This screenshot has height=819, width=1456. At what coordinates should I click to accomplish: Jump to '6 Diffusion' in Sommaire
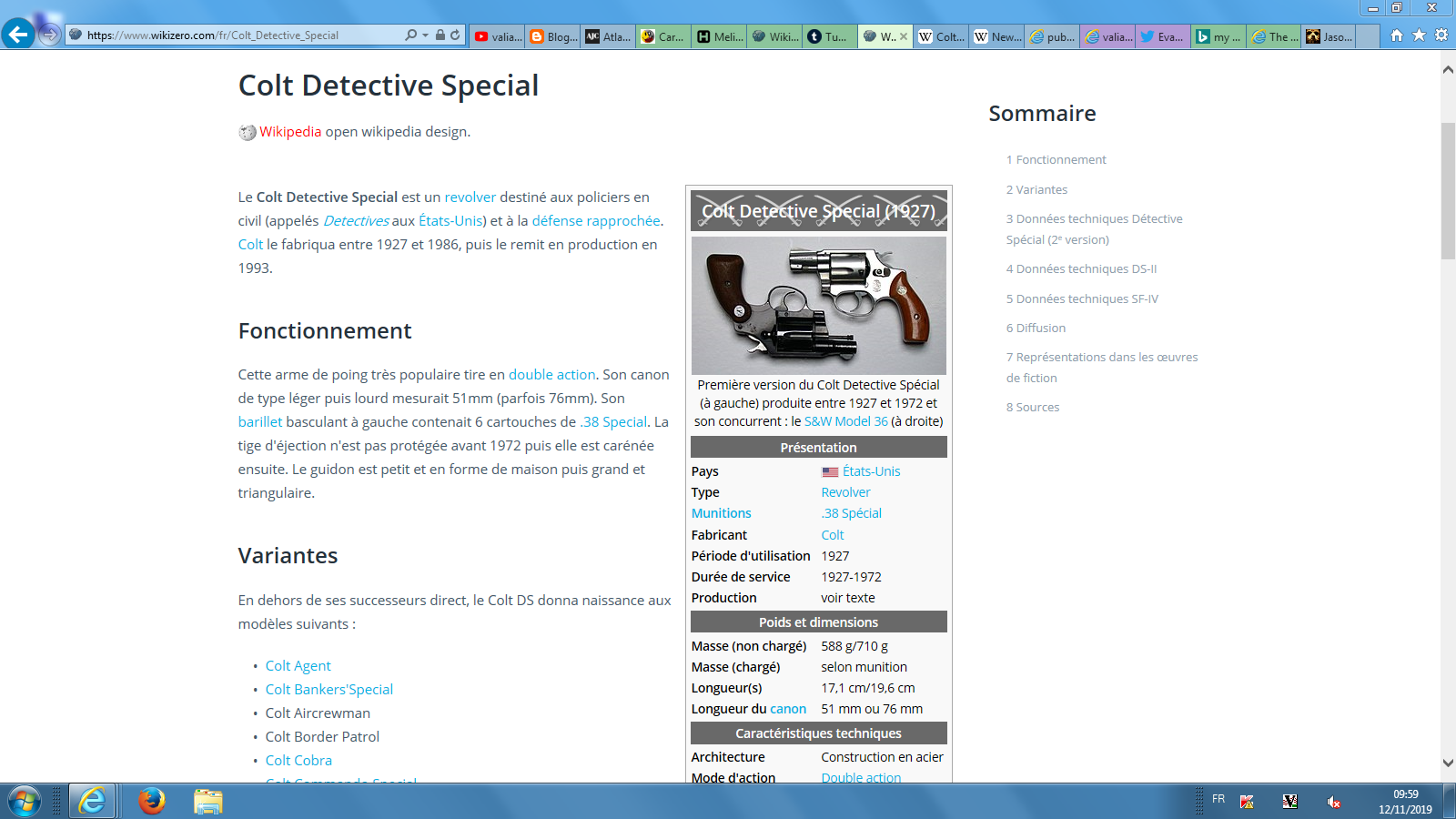click(x=1036, y=328)
